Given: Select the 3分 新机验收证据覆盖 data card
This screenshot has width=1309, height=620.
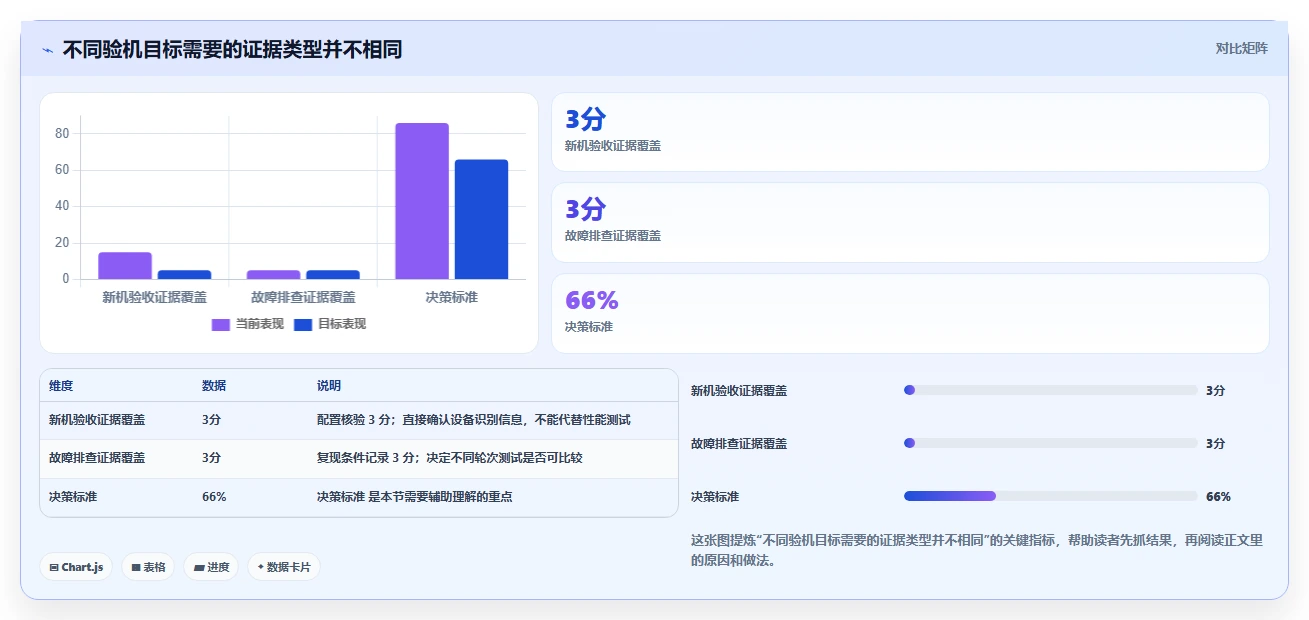Looking at the screenshot, I should click(910, 132).
